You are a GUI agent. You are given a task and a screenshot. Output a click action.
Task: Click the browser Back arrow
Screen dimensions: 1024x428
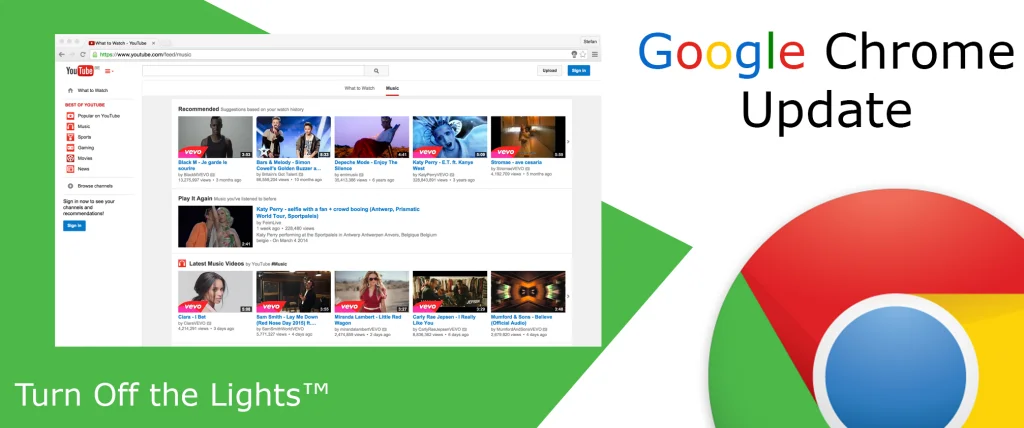point(62,54)
